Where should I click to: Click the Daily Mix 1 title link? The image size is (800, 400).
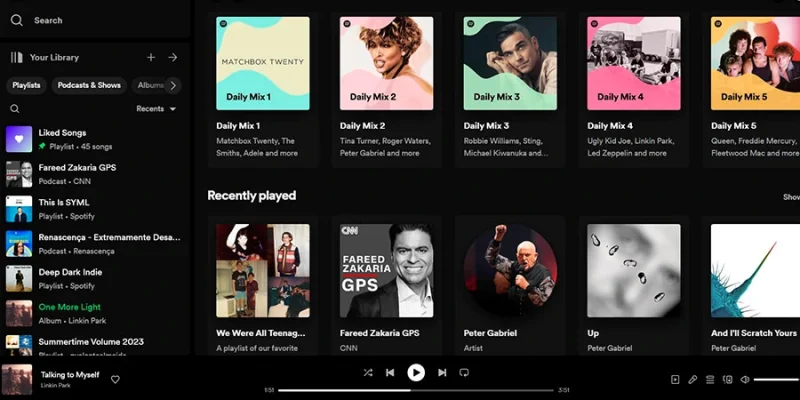pyautogui.click(x=238, y=126)
